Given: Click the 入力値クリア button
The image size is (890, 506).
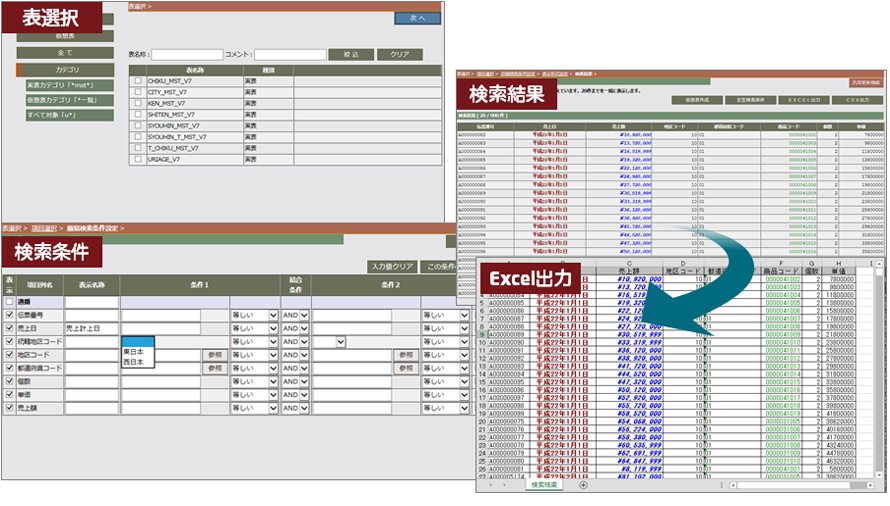Looking at the screenshot, I should [x=392, y=266].
